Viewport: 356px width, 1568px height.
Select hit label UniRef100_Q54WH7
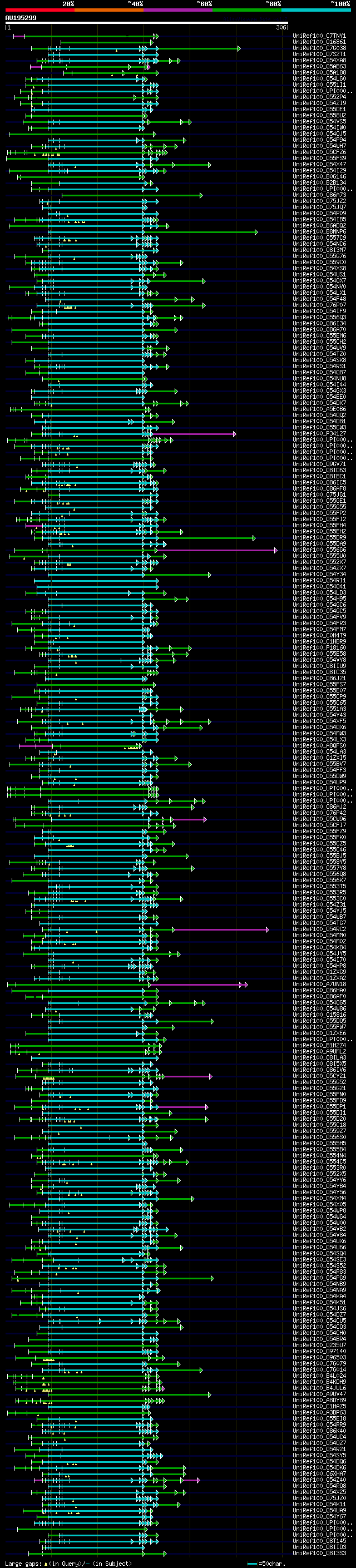pos(319,146)
